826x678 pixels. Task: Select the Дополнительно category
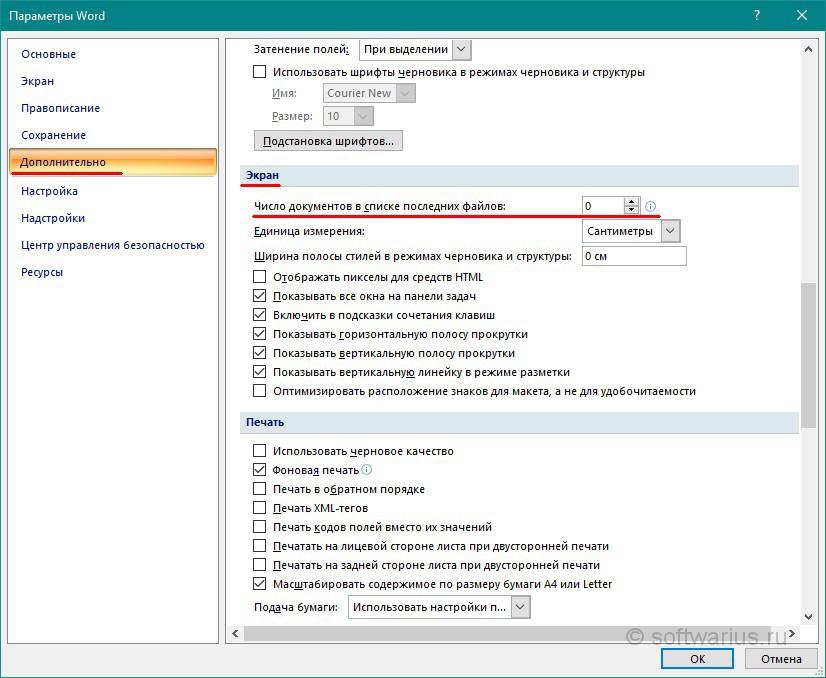click(x=113, y=162)
